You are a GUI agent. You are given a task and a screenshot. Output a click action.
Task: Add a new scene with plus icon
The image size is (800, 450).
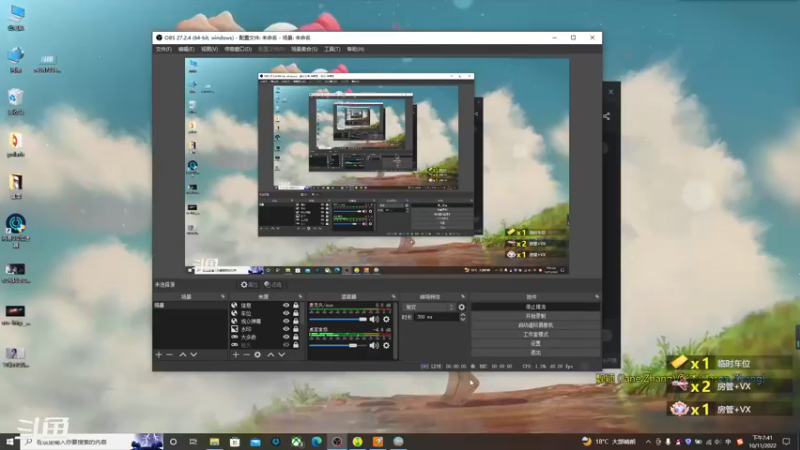pos(159,355)
